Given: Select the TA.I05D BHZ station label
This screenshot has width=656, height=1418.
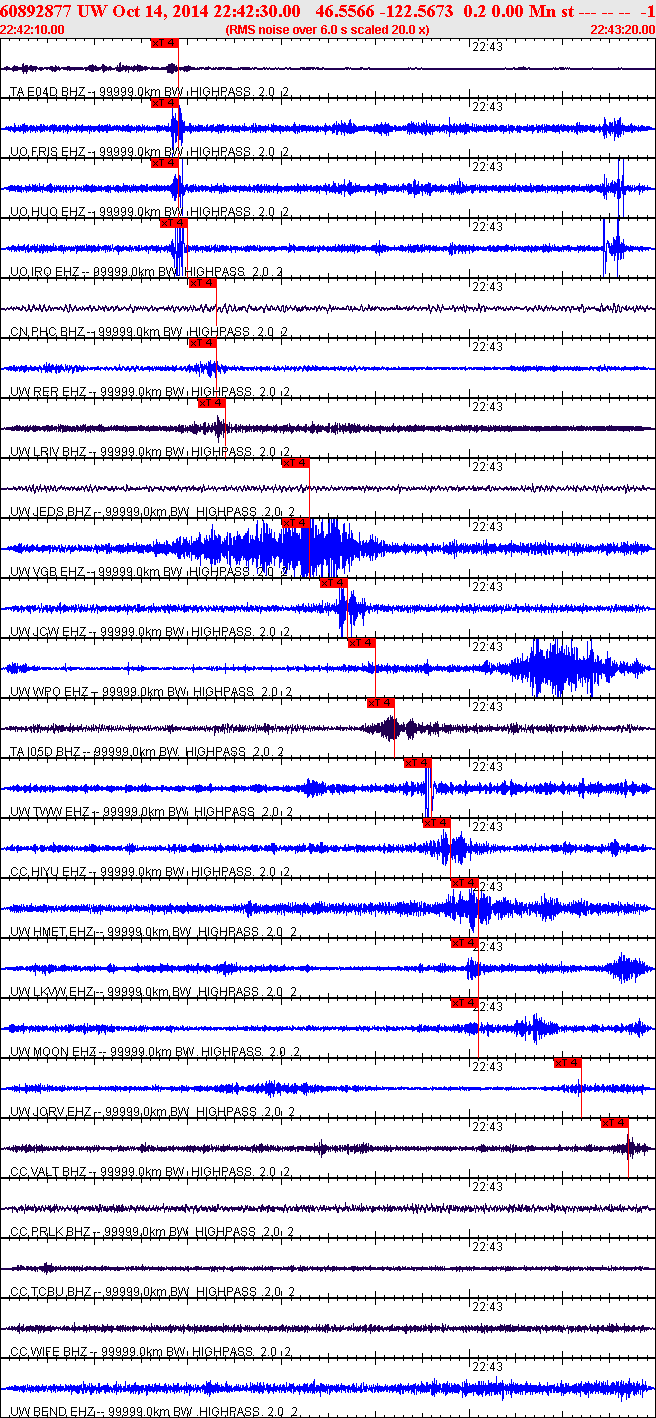Looking at the screenshot, I should [46, 751].
